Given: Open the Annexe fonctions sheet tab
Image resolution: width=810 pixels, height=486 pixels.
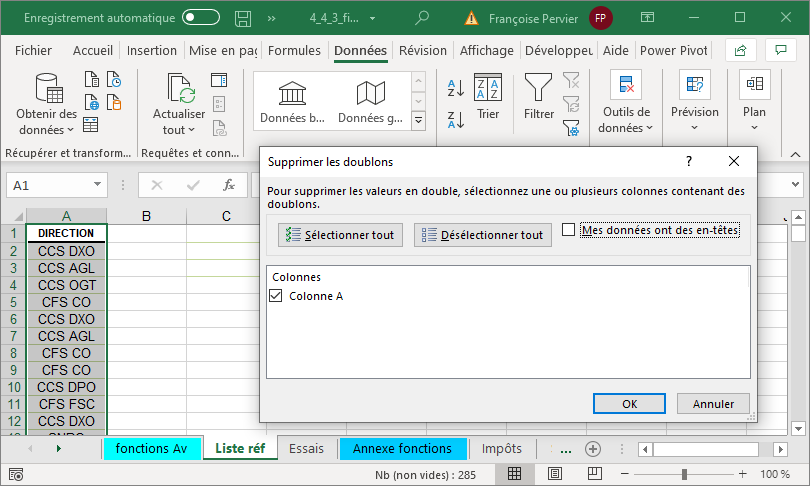Looking at the screenshot, I should 403,448.
